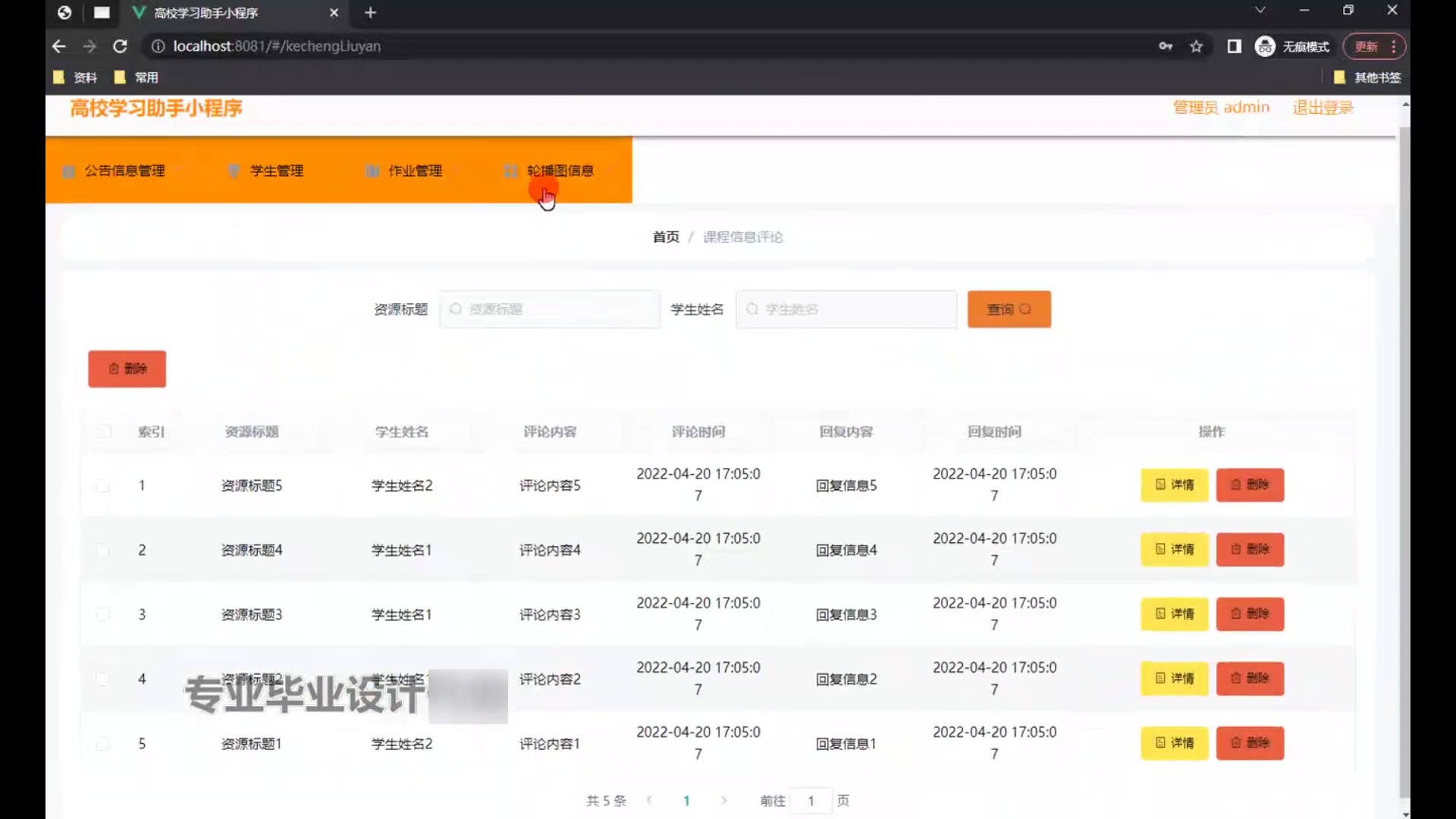Toggle the browser side panel icon

(1234, 46)
